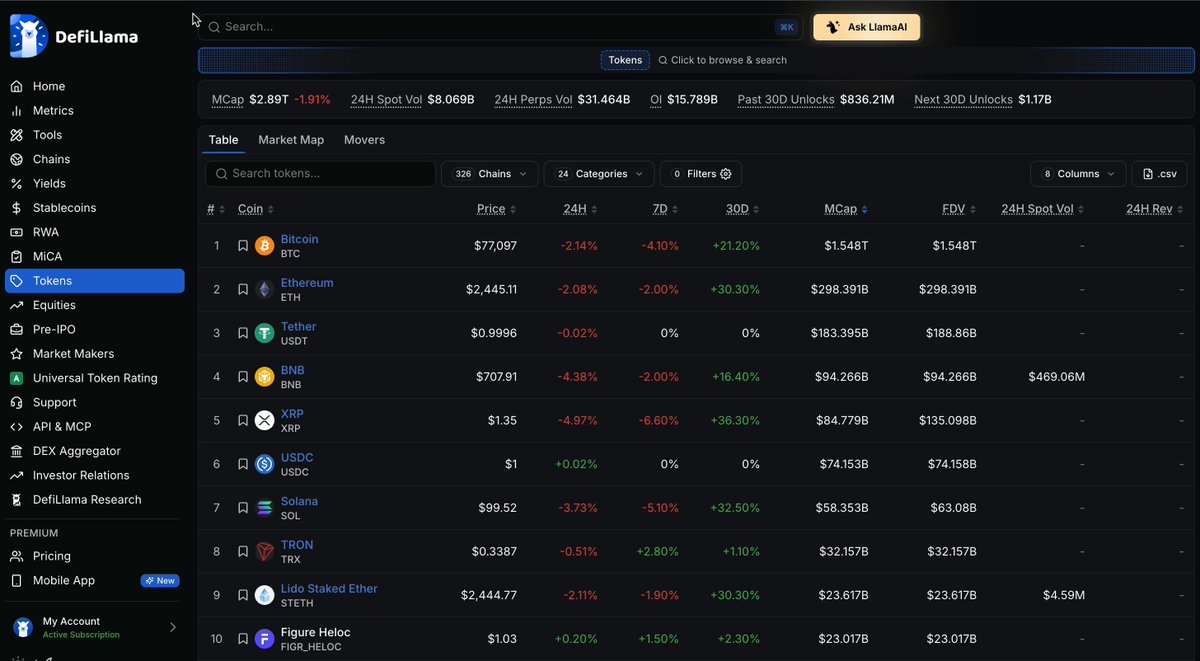1200x661 pixels.
Task: Focus the top Search bar
Action: tap(500, 27)
